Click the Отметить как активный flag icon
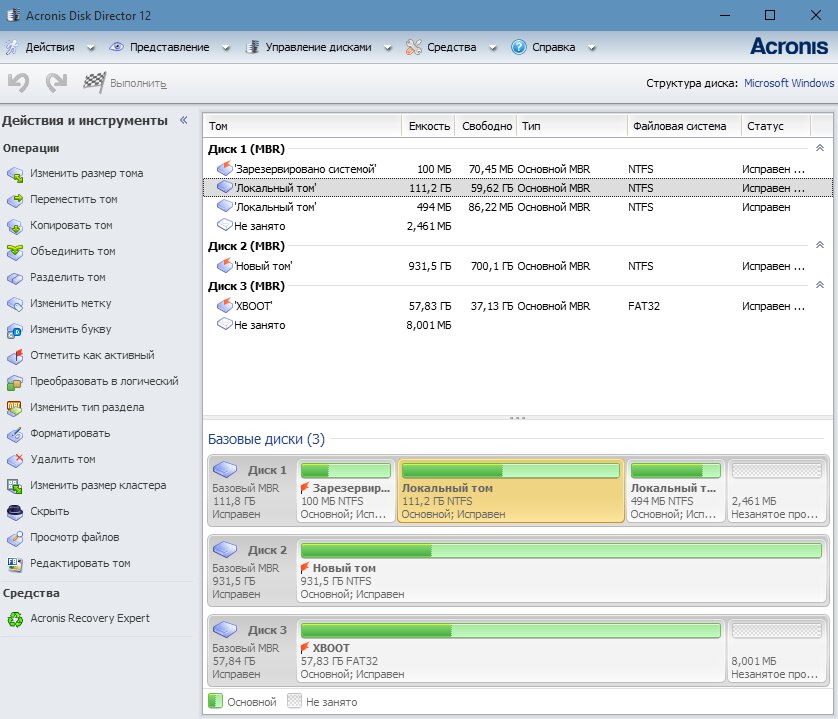 15,356
